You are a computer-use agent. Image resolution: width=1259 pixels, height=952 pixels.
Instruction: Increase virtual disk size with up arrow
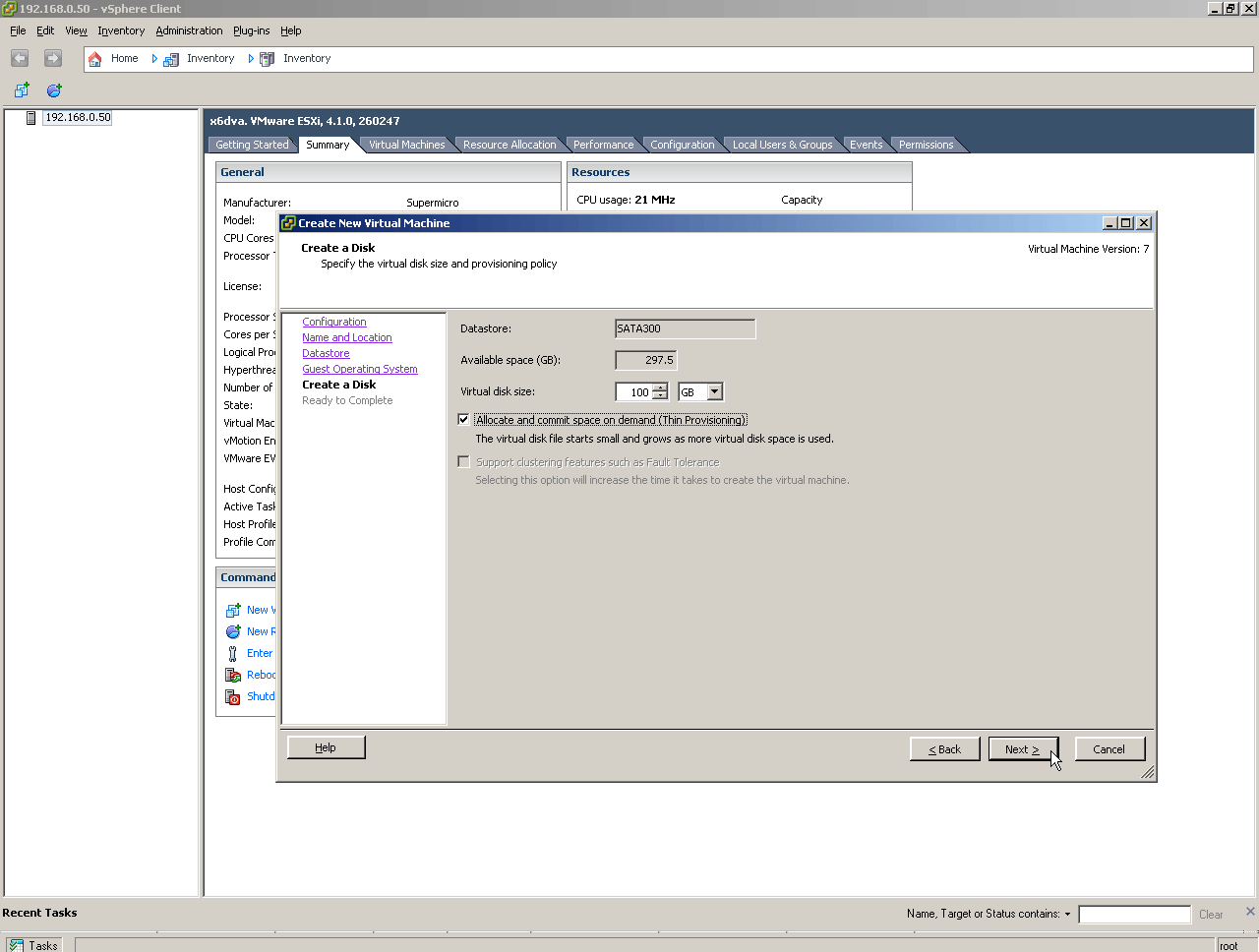[x=660, y=387]
